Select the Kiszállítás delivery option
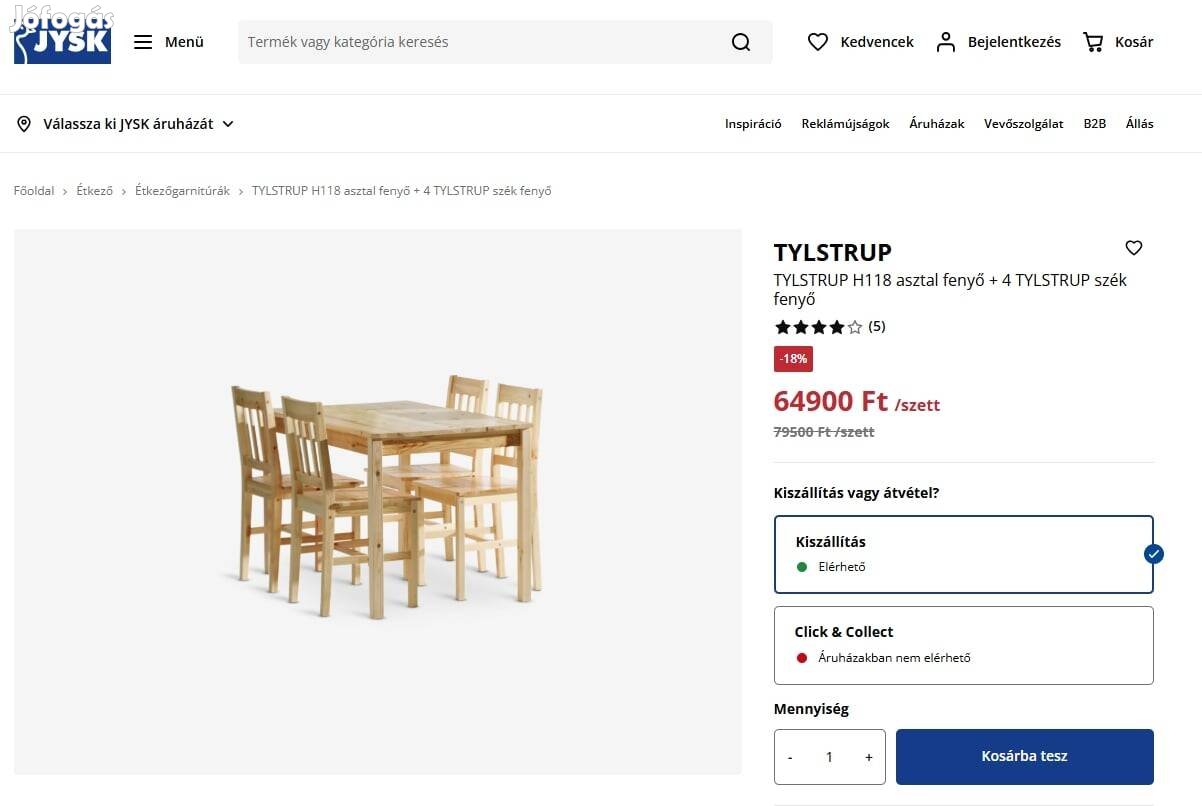Screen dimensions: 1202x806 click(x=963, y=554)
